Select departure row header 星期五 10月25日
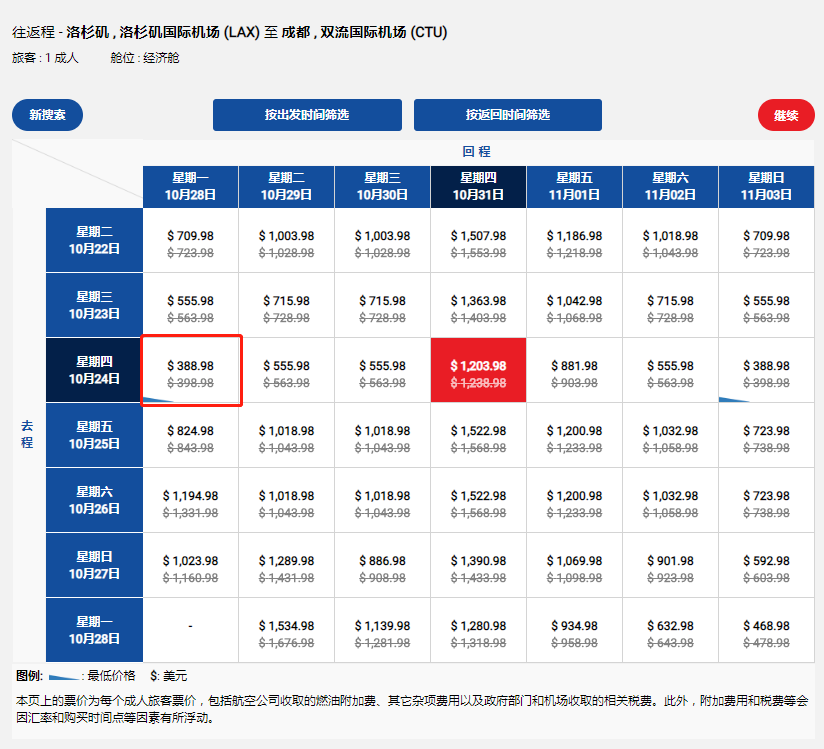824x749 pixels. pos(94,435)
